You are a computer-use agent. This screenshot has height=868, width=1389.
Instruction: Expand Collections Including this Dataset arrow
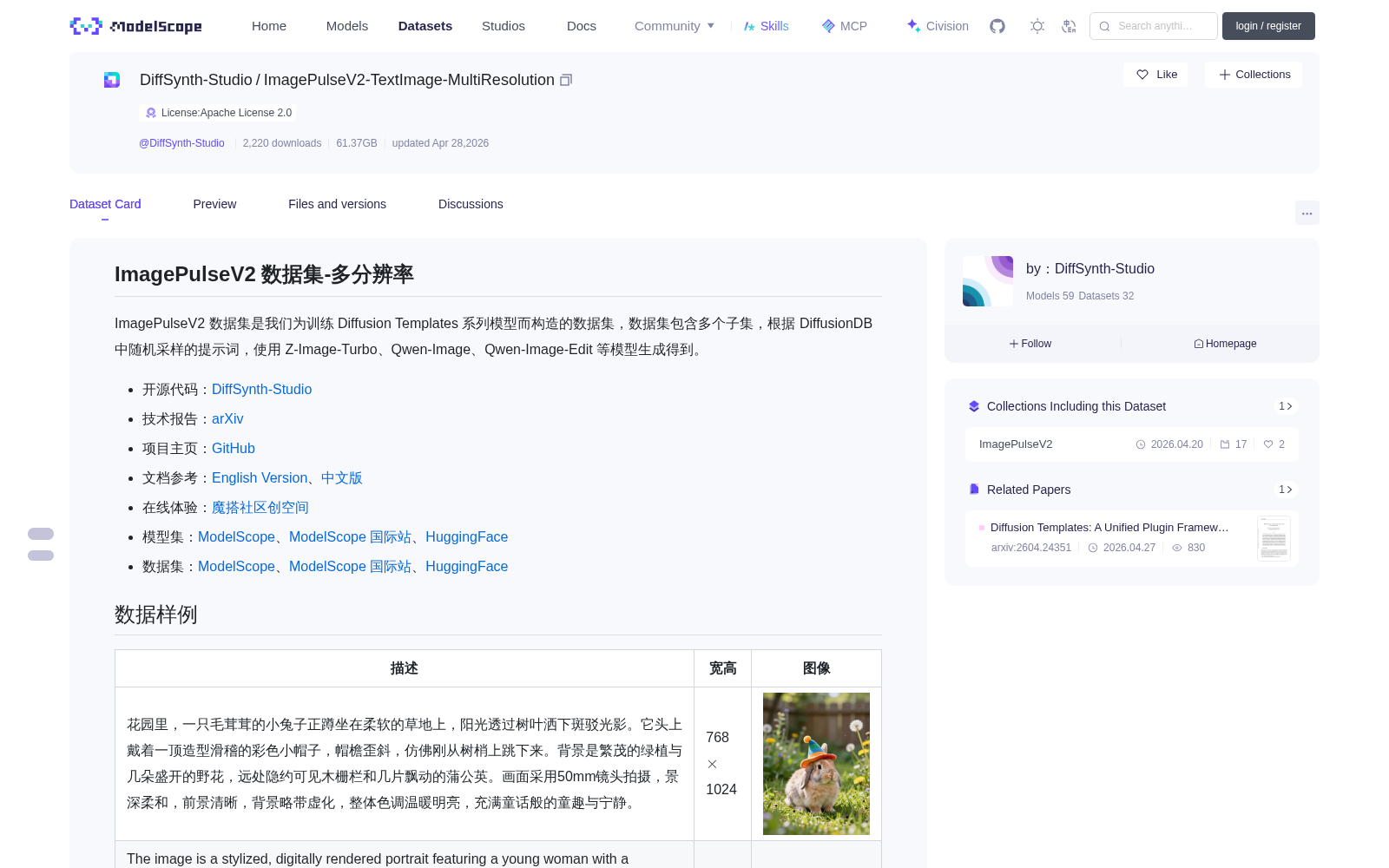(x=1286, y=406)
